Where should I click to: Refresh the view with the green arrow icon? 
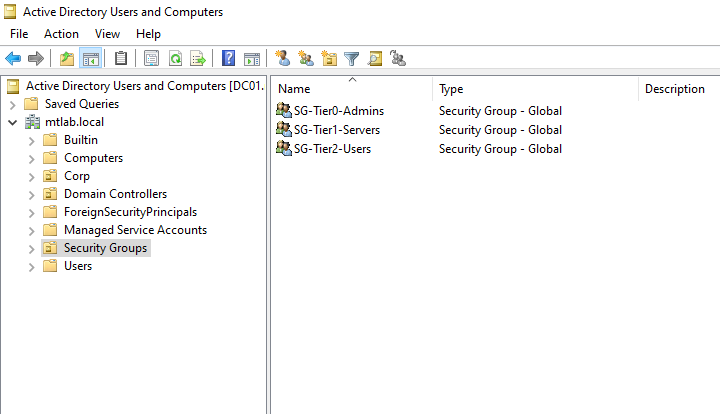[x=175, y=59]
